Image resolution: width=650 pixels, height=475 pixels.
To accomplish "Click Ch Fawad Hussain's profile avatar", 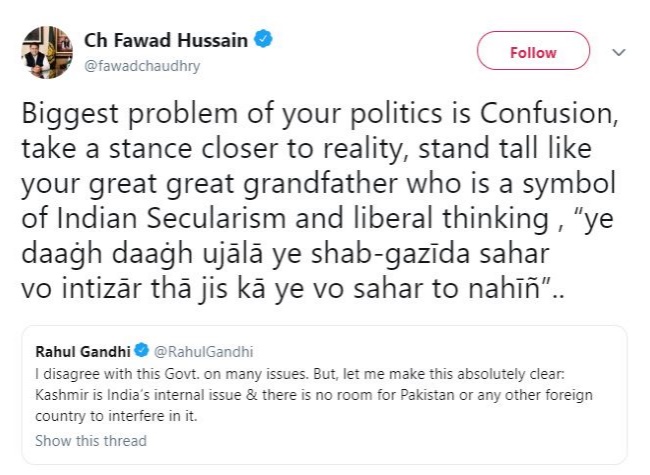I will tap(49, 53).
